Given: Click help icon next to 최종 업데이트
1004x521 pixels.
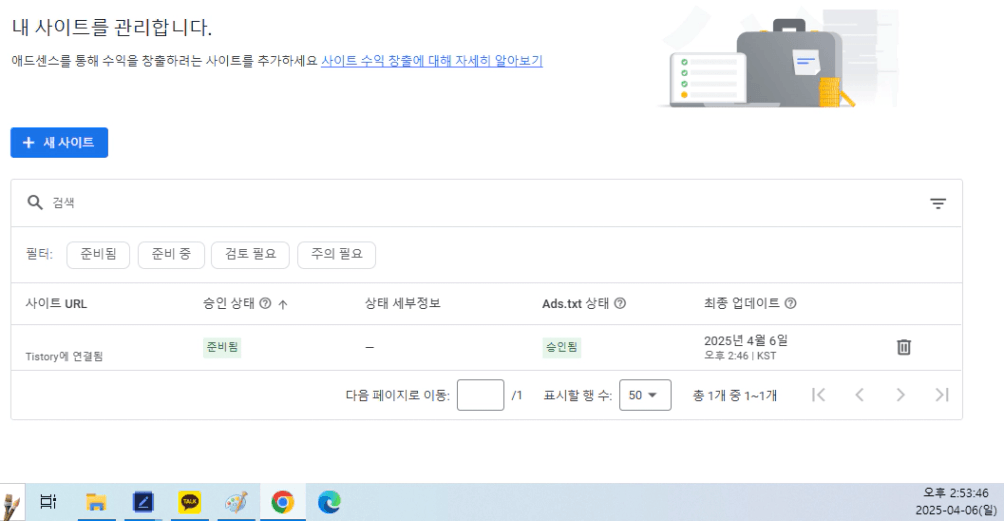Looking at the screenshot, I should (790, 303).
